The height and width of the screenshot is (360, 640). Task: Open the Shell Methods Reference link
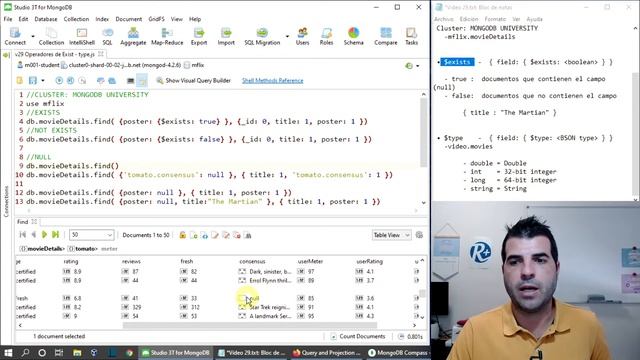pos(273,80)
